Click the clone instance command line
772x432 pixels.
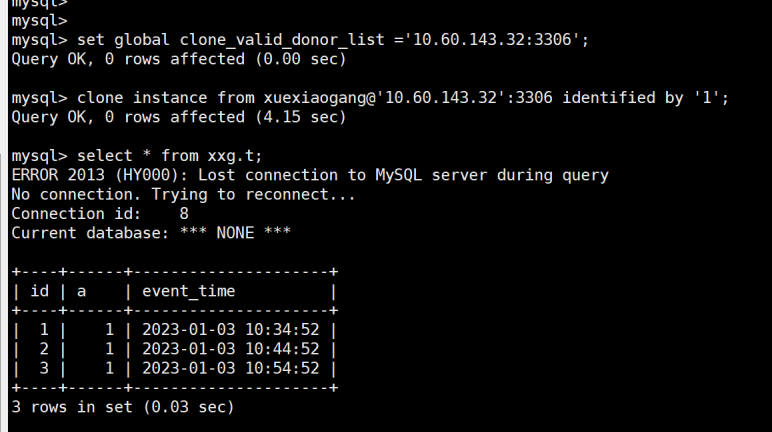(x=370, y=98)
